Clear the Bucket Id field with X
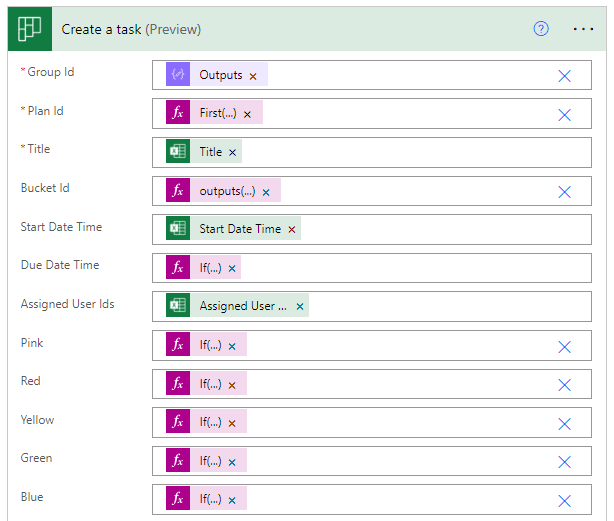Viewport: 614px width, 521px height. 564,192
